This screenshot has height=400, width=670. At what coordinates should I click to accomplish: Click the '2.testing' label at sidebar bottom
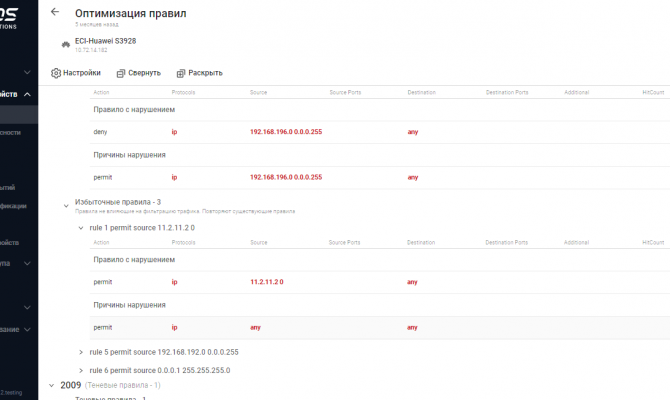[x=11, y=392]
